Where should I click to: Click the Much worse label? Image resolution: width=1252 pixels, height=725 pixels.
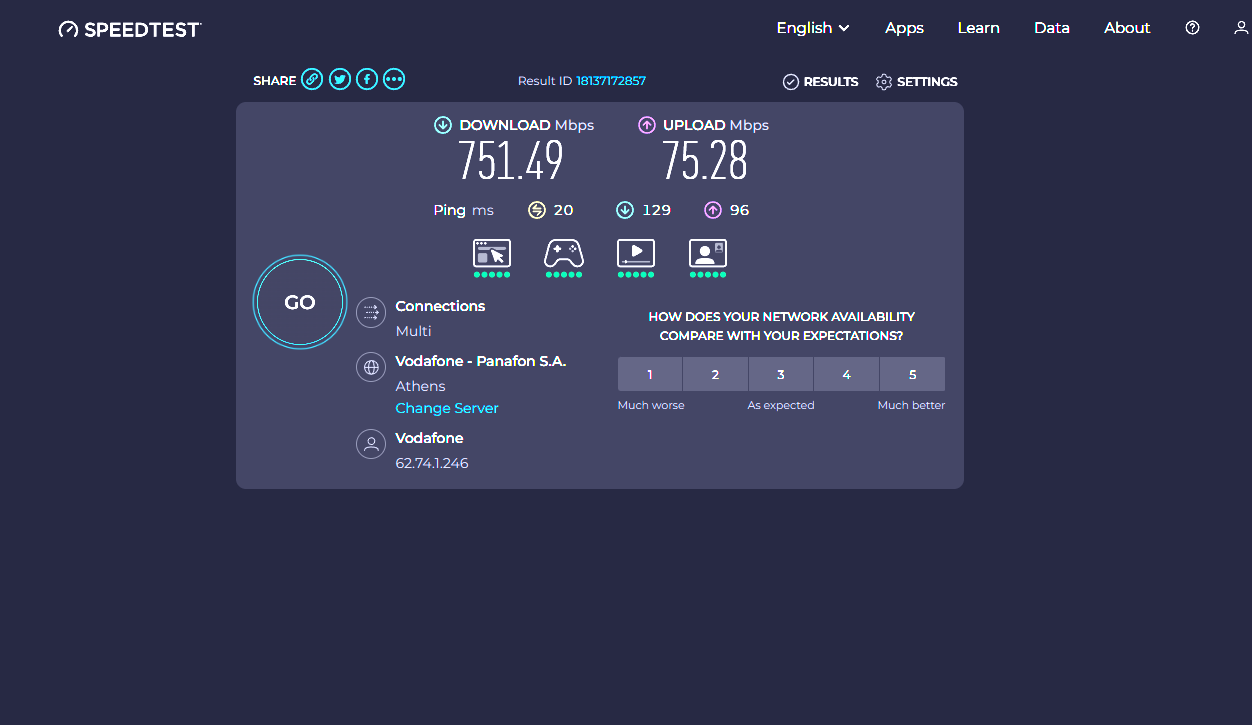tap(651, 405)
